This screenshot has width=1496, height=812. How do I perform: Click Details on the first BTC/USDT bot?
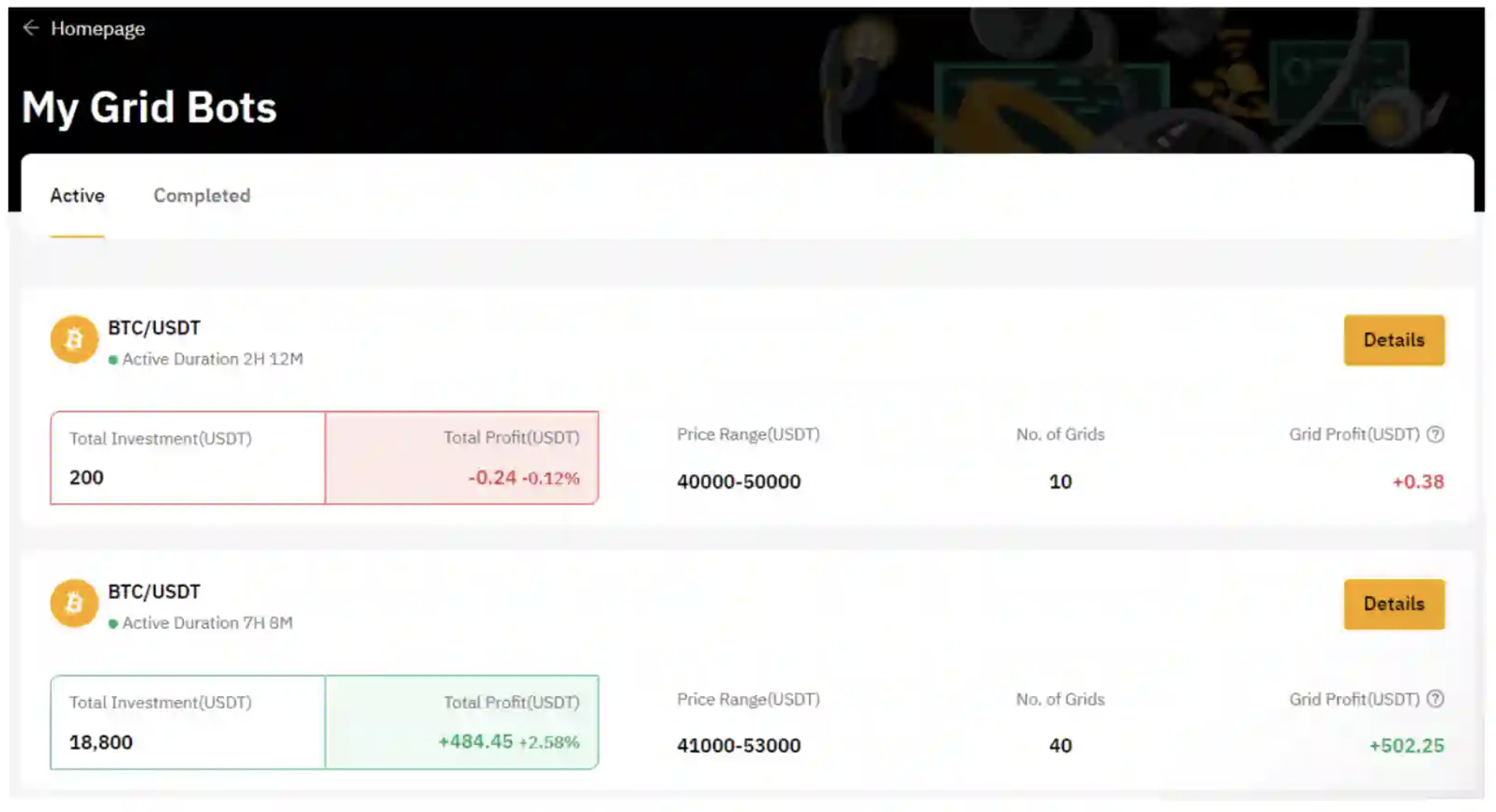click(1393, 340)
